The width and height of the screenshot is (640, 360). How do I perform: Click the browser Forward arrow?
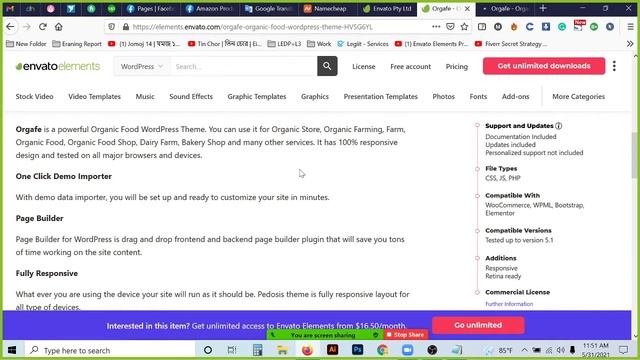click(27, 27)
